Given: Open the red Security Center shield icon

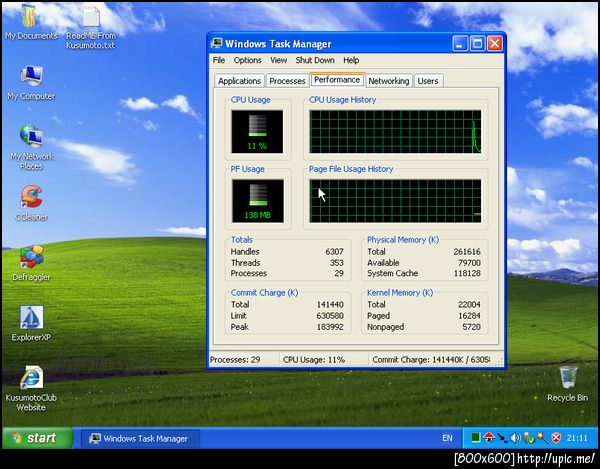Looking at the screenshot, I should click(556, 438).
